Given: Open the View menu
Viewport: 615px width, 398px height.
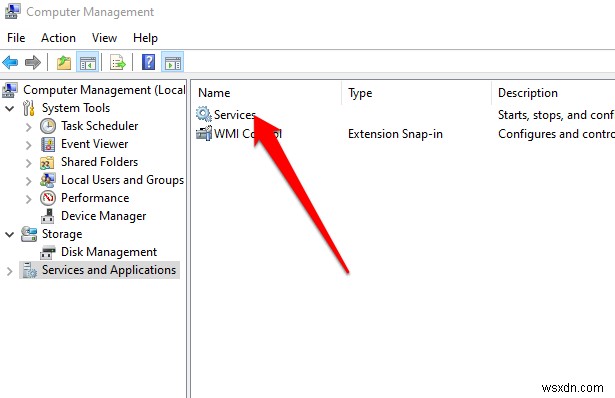Looking at the screenshot, I should [104, 38].
